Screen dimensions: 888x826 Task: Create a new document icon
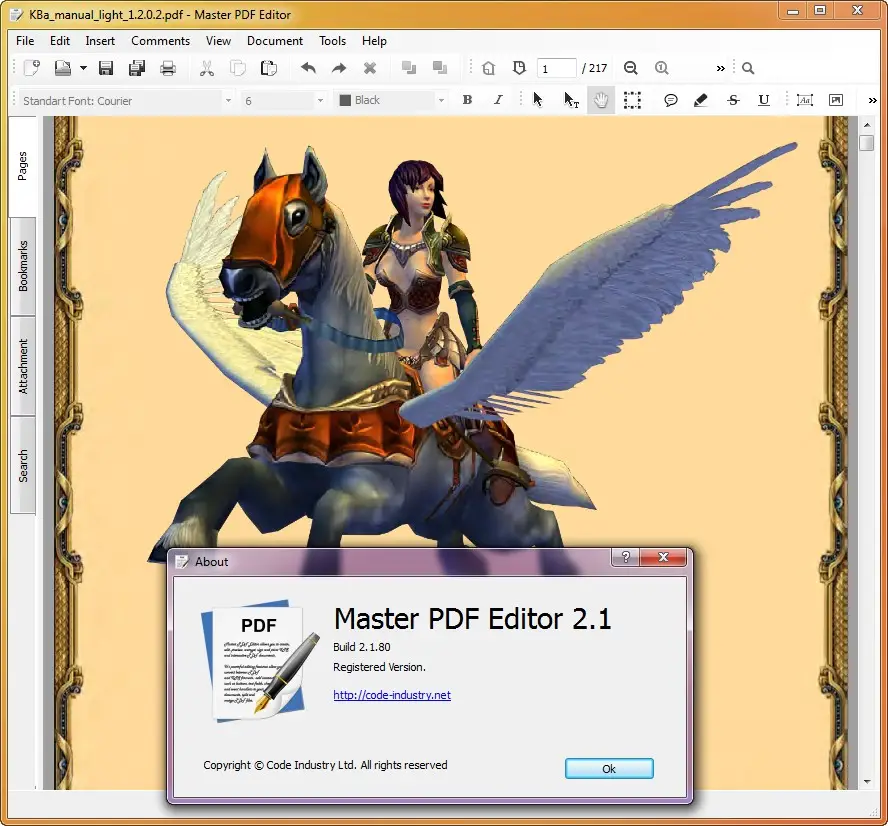pyautogui.click(x=32, y=68)
